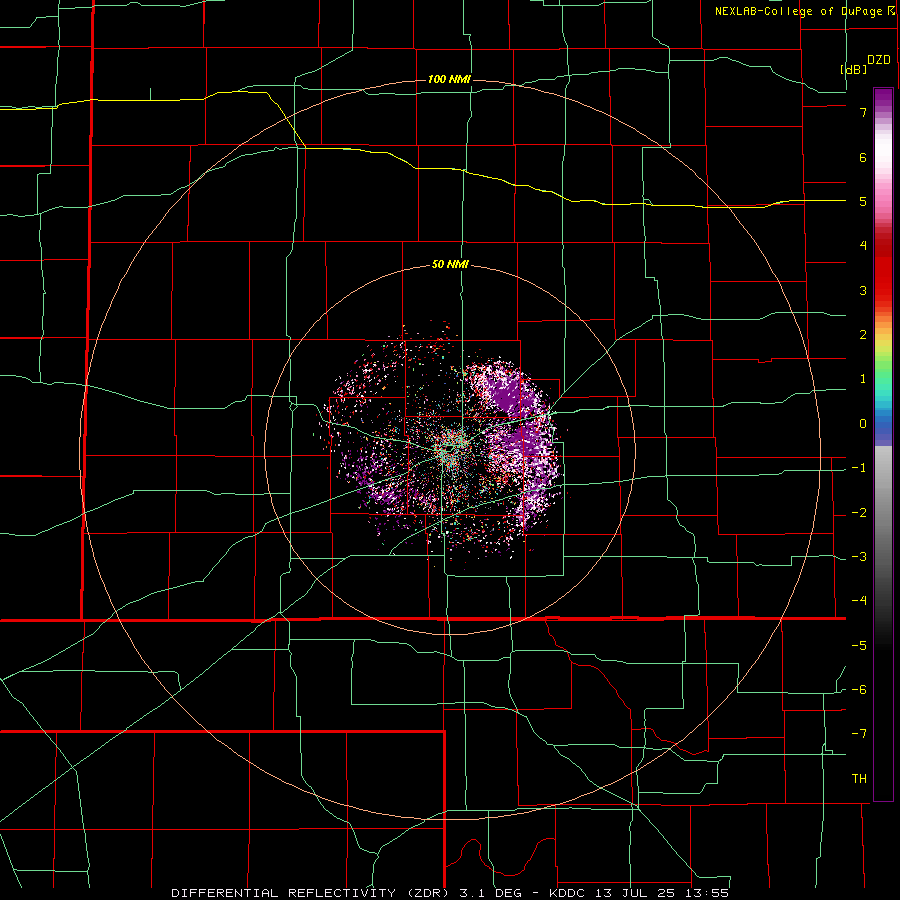Pick the positive 7 value on the scale
Image resolution: width=900 pixels, height=900 pixels.
(863, 112)
